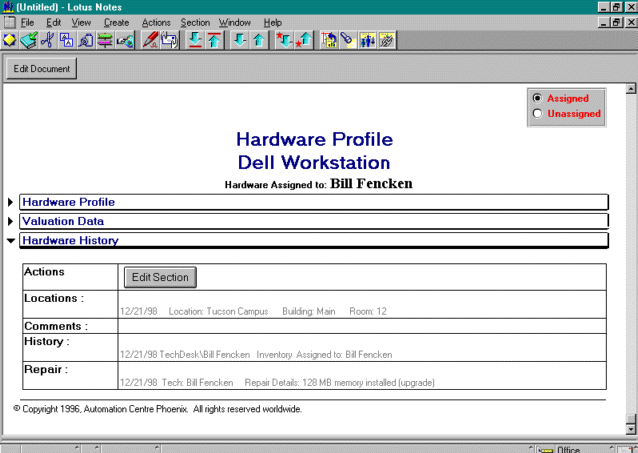Open the View menu

coord(81,23)
